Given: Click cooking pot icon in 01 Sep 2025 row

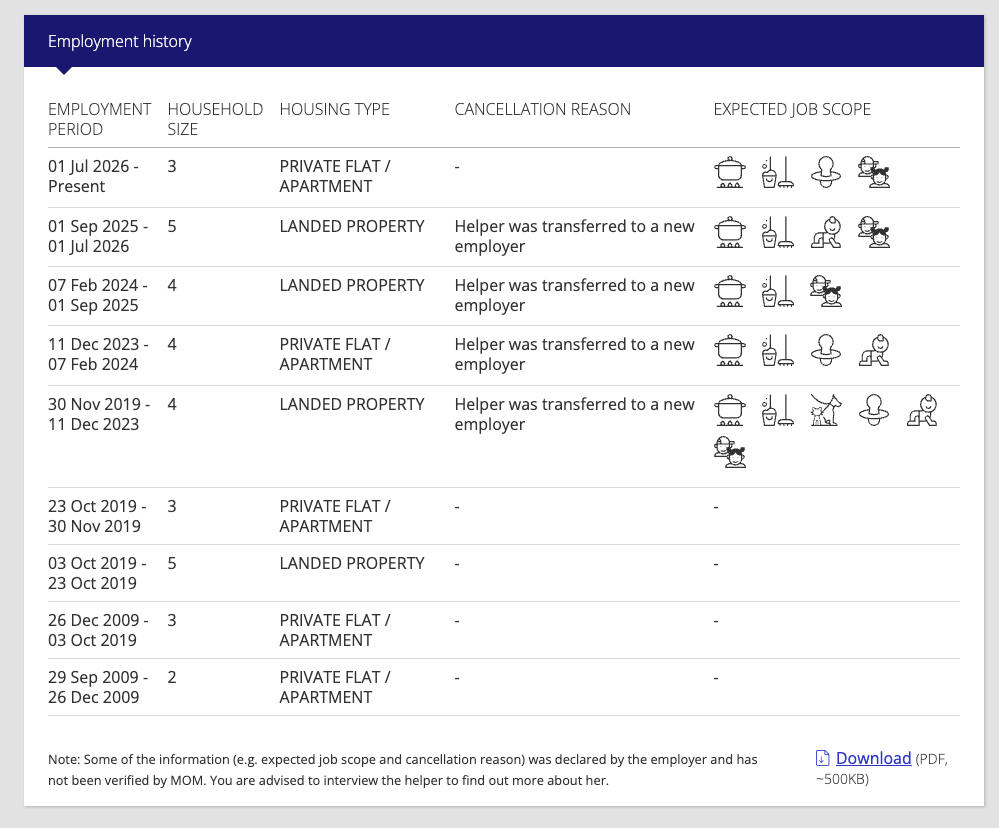Looking at the screenshot, I should click(x=729, y=232).
